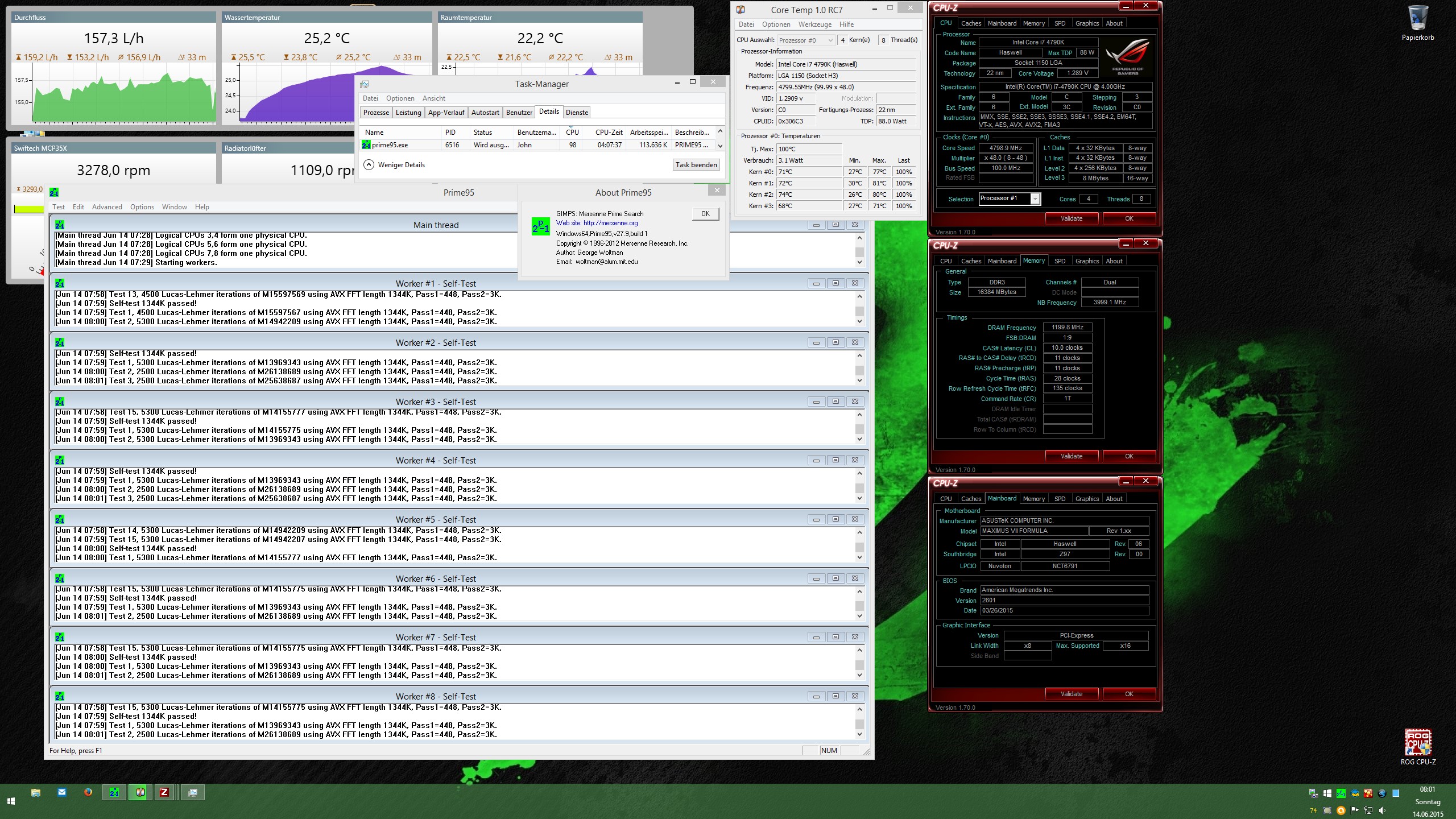Open the SPD tab in middle CPU-Z window
1456x819 pixels.
point(1060,261)
